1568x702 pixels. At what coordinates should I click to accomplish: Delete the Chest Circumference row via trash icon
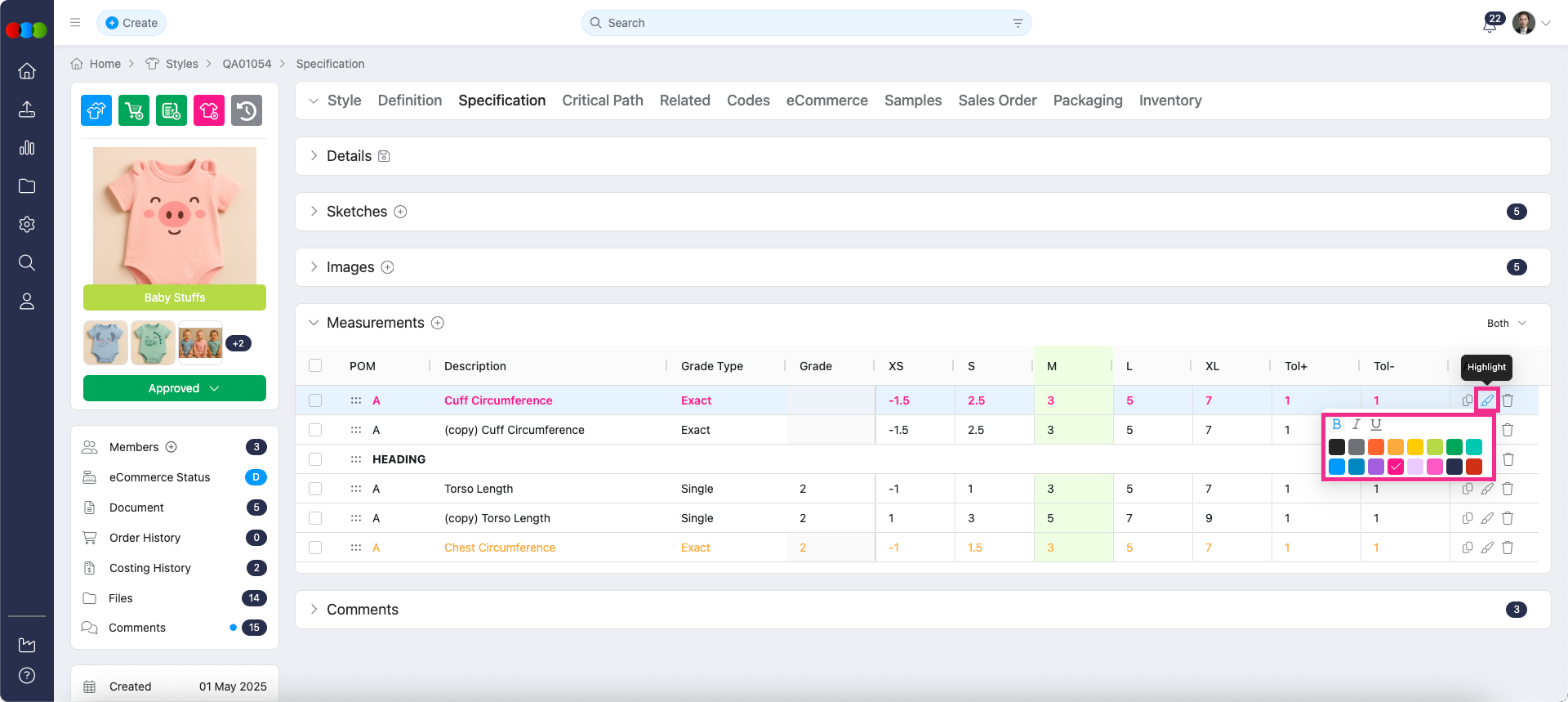point(1508,548)
